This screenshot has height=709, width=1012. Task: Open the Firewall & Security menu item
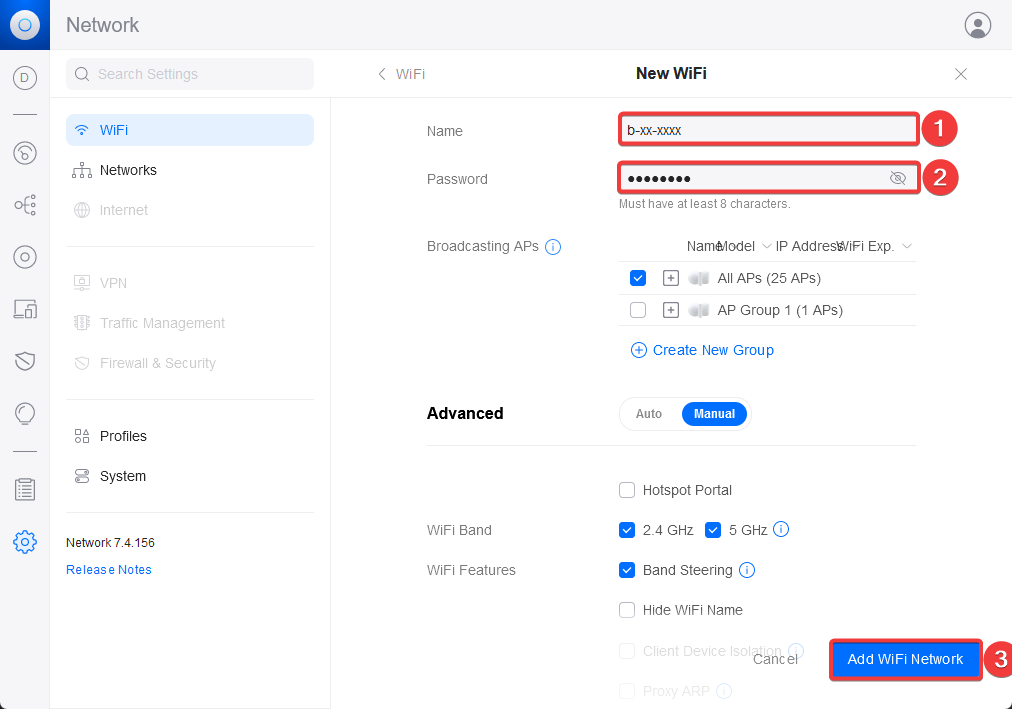190,363
